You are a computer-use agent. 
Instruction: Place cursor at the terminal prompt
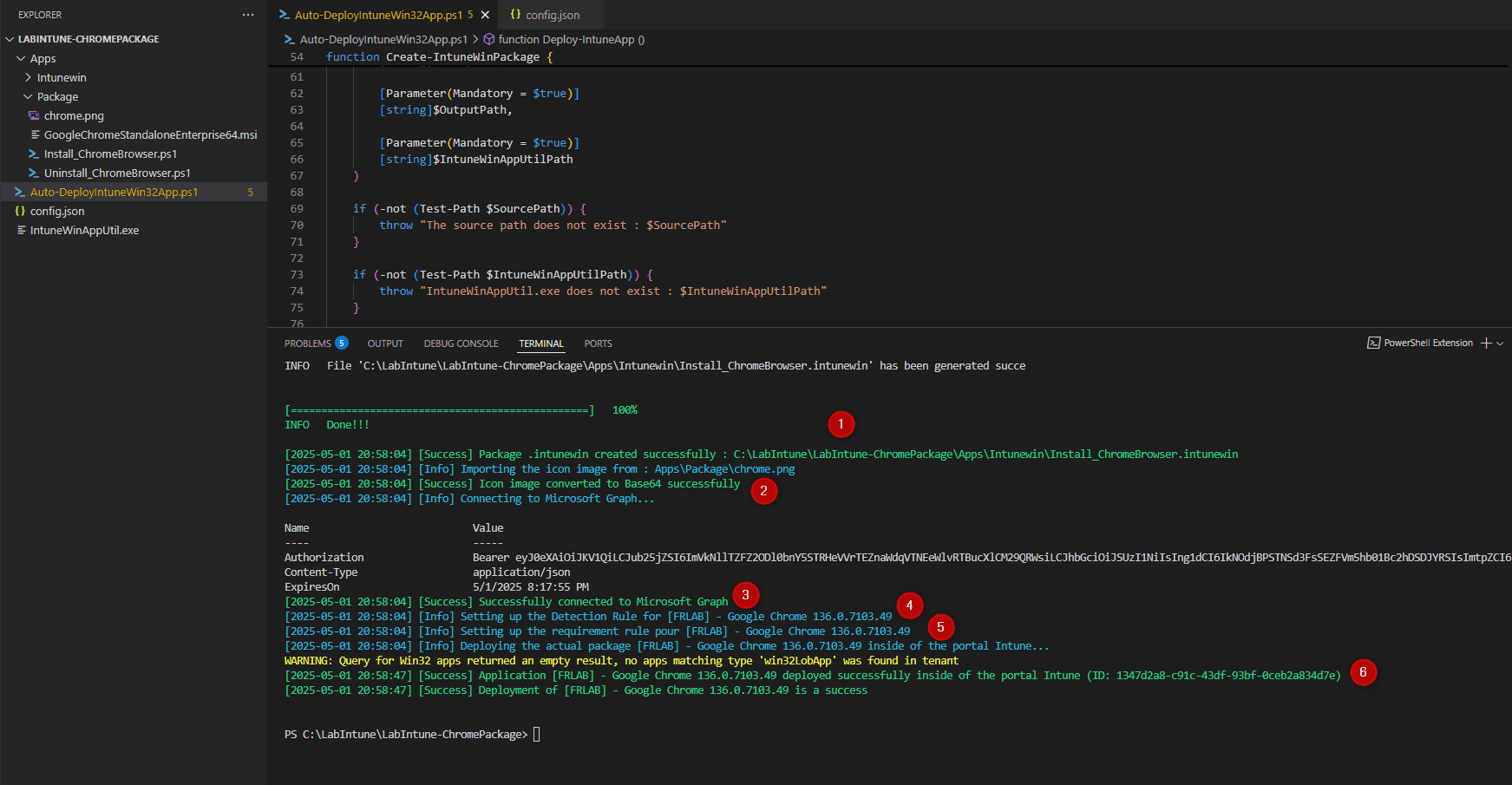[x=537, y=734]
